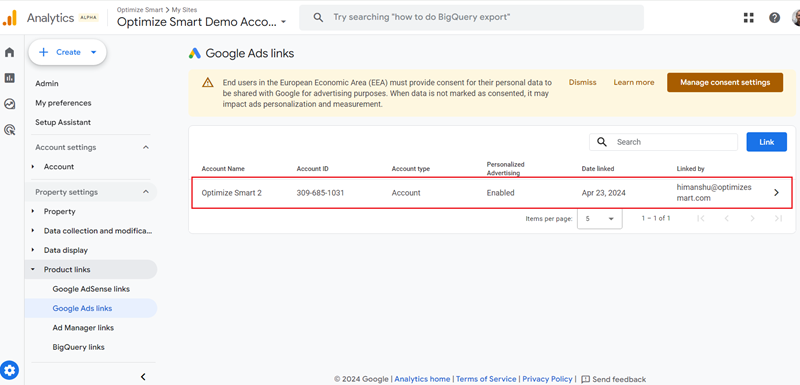The width and height of the screenshot is (800, 385).
Task: Expand the Property tree item
Action: tap(33, 212)
